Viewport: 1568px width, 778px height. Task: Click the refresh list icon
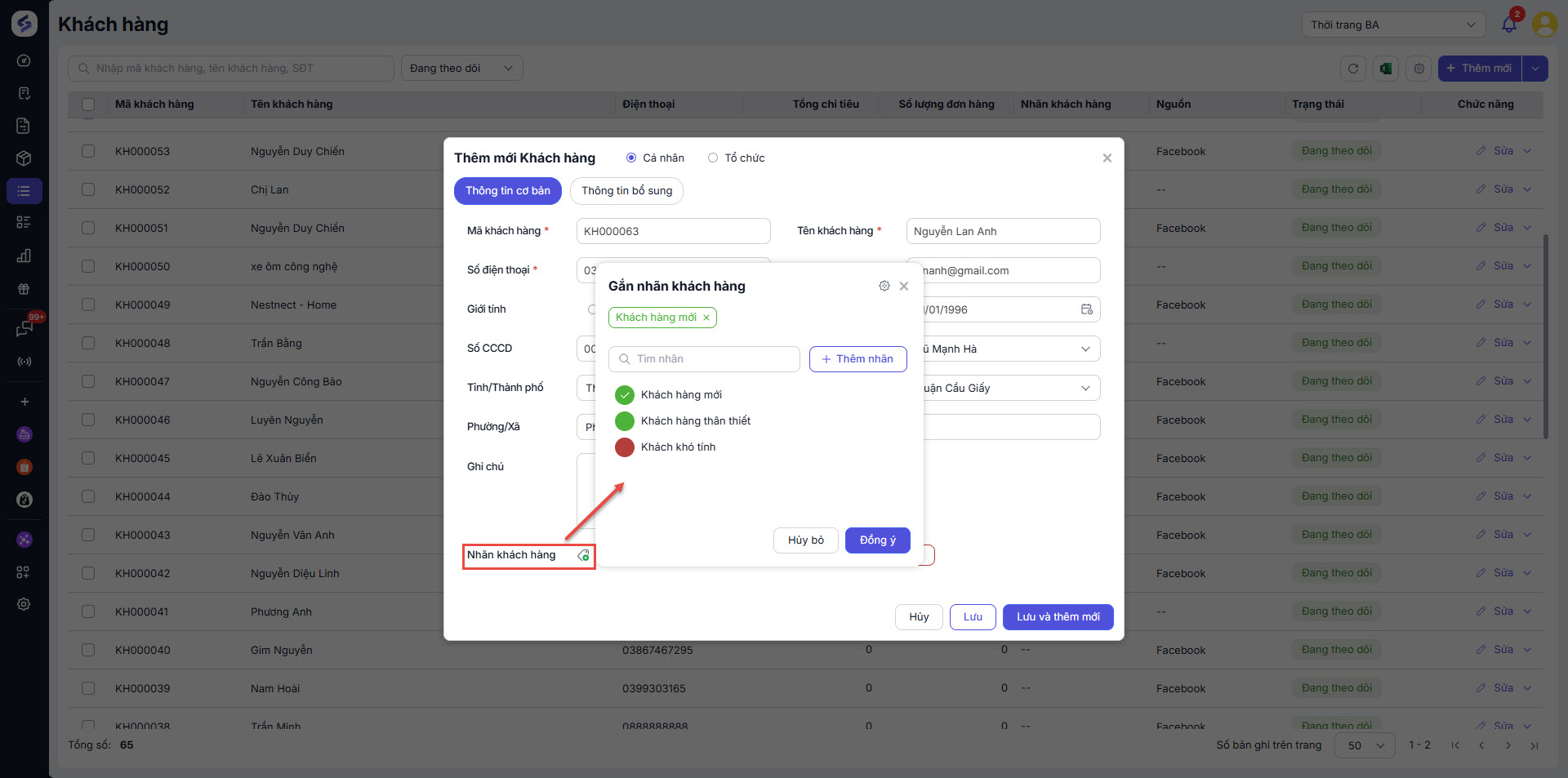pyautogui.click(x=1353, y=69)
